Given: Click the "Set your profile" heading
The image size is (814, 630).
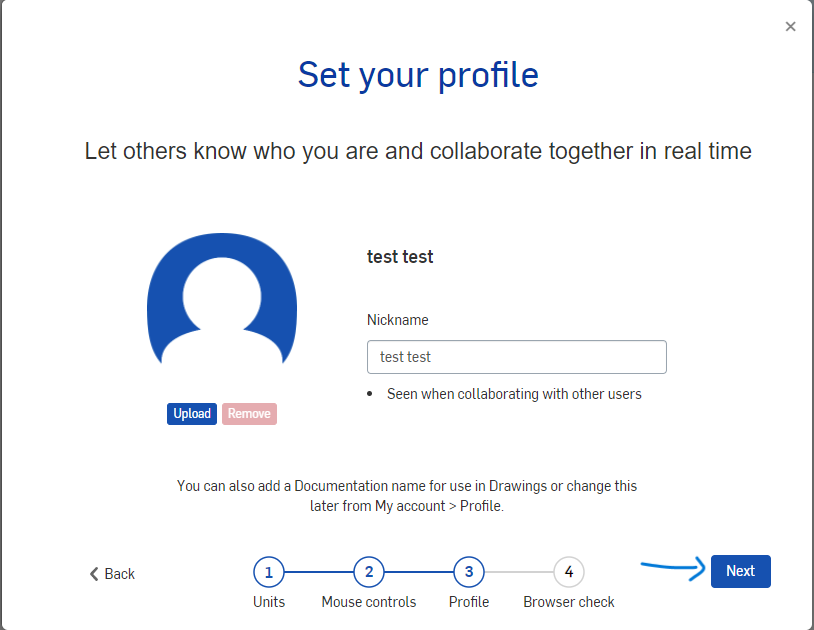Looking at the screenshot, I should 418,75.
